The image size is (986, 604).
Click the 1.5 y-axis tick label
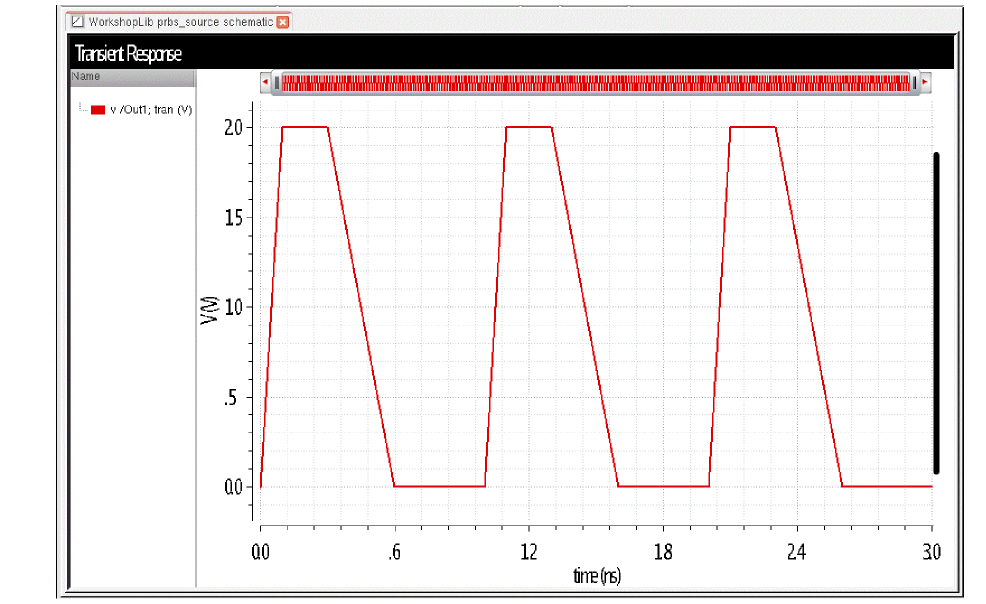pyautogui.click(x=233, y=218)
